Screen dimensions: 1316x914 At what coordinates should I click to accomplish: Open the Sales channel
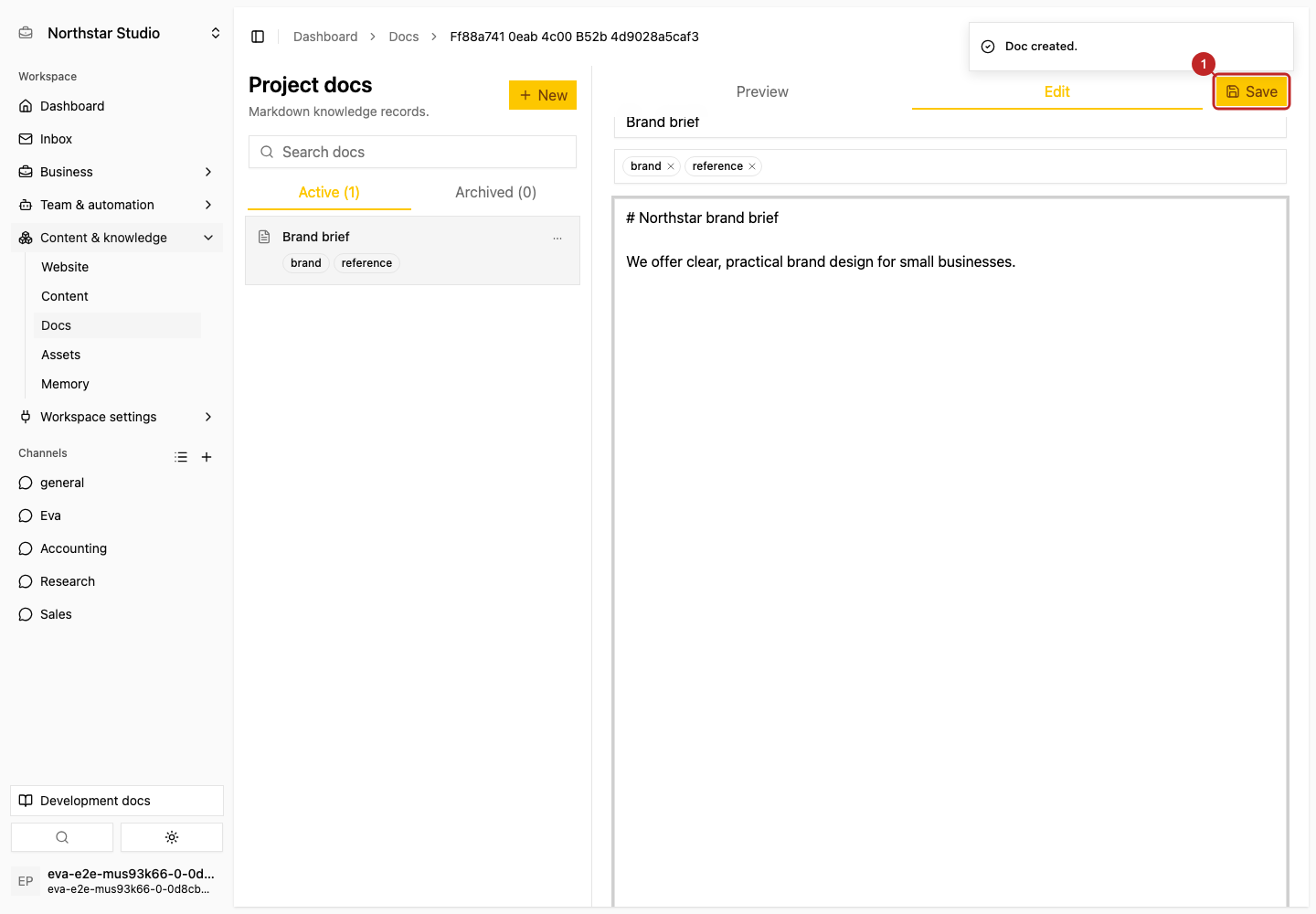click(x=117, y=614)
